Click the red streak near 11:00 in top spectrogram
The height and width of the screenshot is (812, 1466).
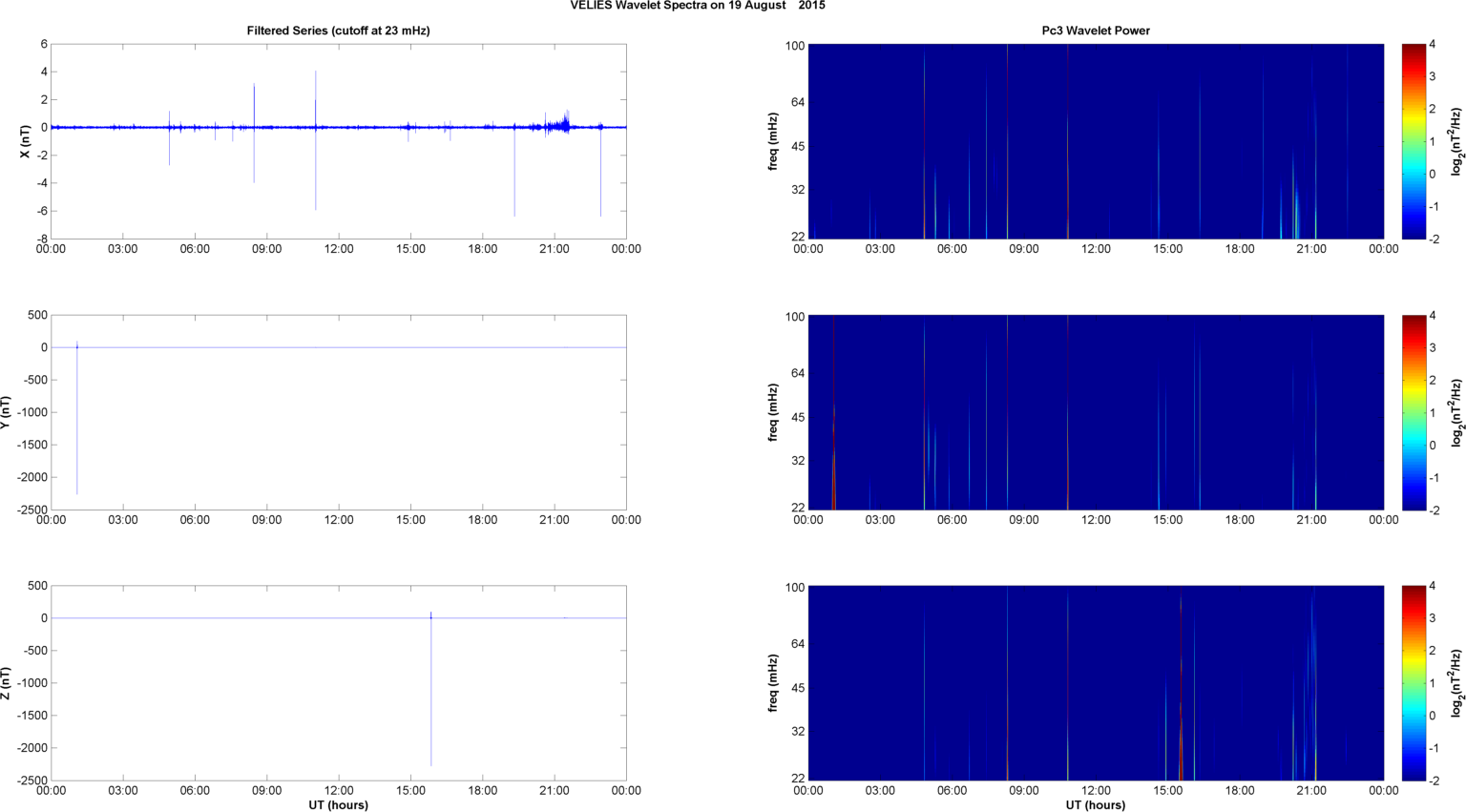1068,143
